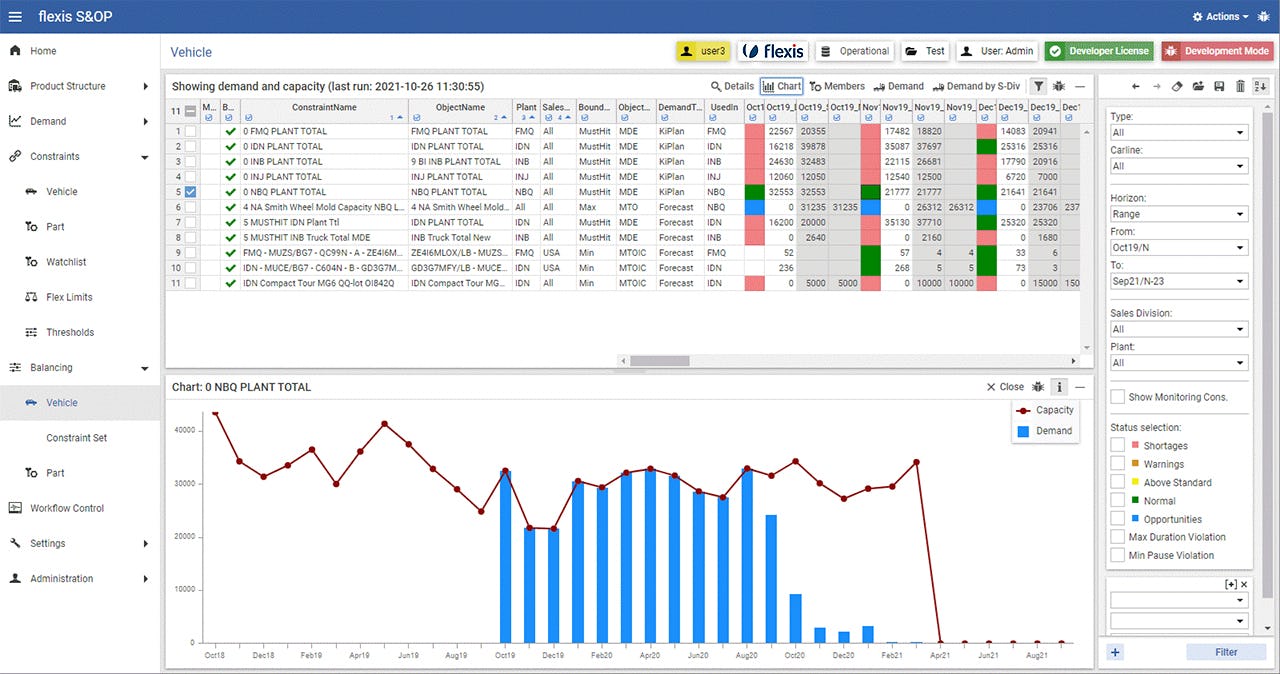Click the bug icon in the table toolbar
This screenshot has height=674, width=1280.
pyautogui.click(x=1059, y=87)
